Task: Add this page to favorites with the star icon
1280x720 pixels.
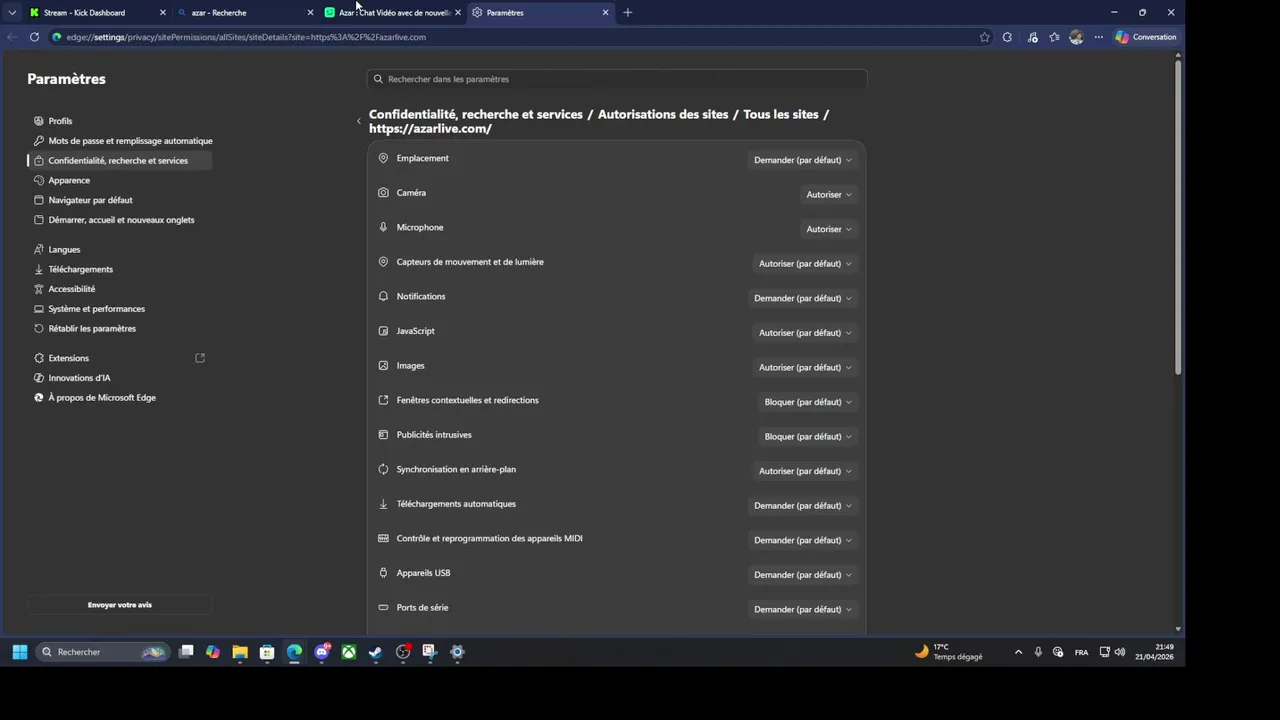Action: tap(985, 37)
